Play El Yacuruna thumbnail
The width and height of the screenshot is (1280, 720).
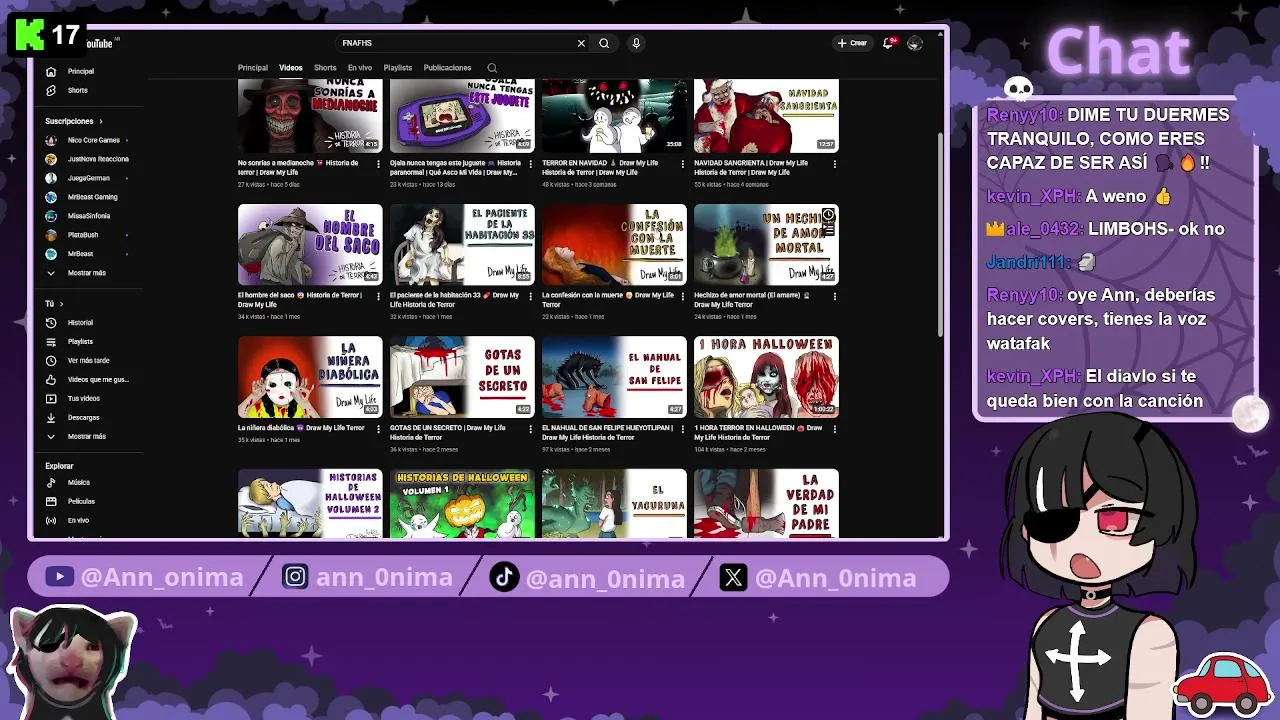tap(614, 503)
